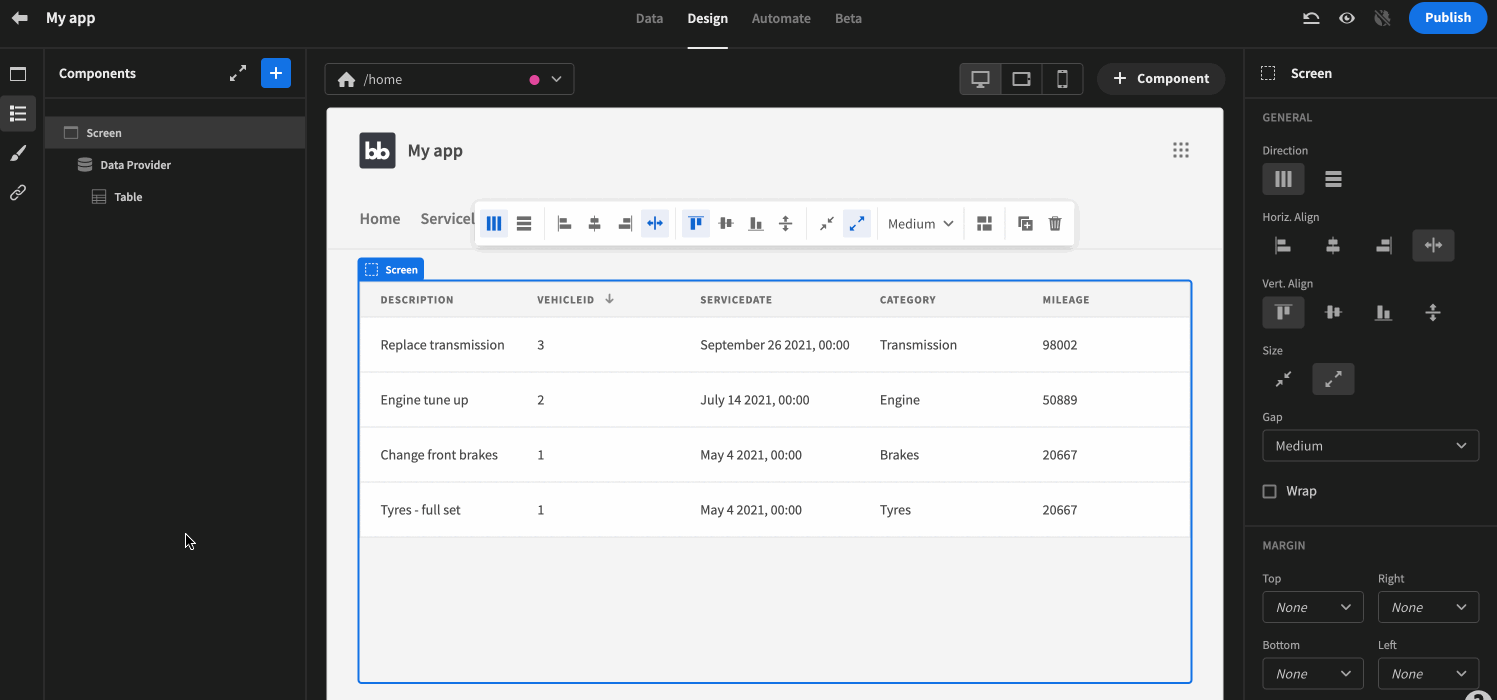Open the Theme brush icon in left sidebar
1497x700 pixels.
click(18, 153)
